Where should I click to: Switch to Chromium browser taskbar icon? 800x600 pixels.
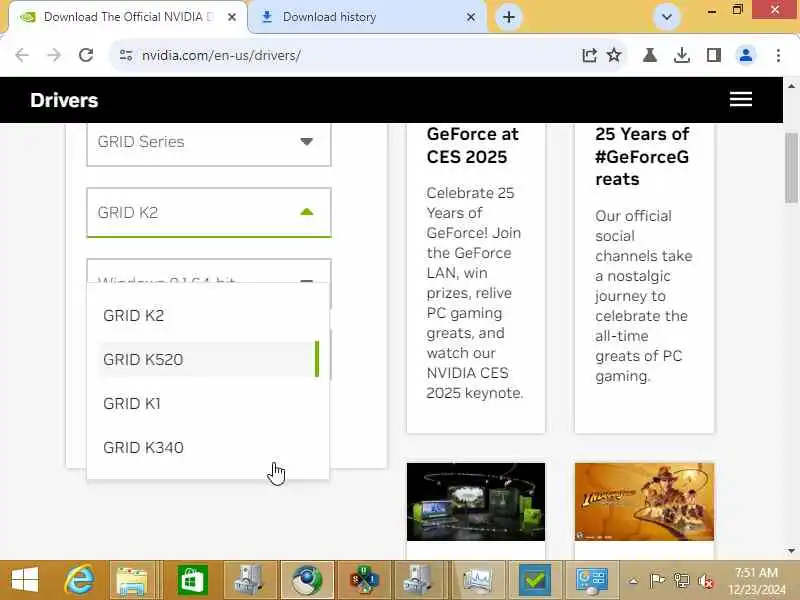(x=307, y=580)
